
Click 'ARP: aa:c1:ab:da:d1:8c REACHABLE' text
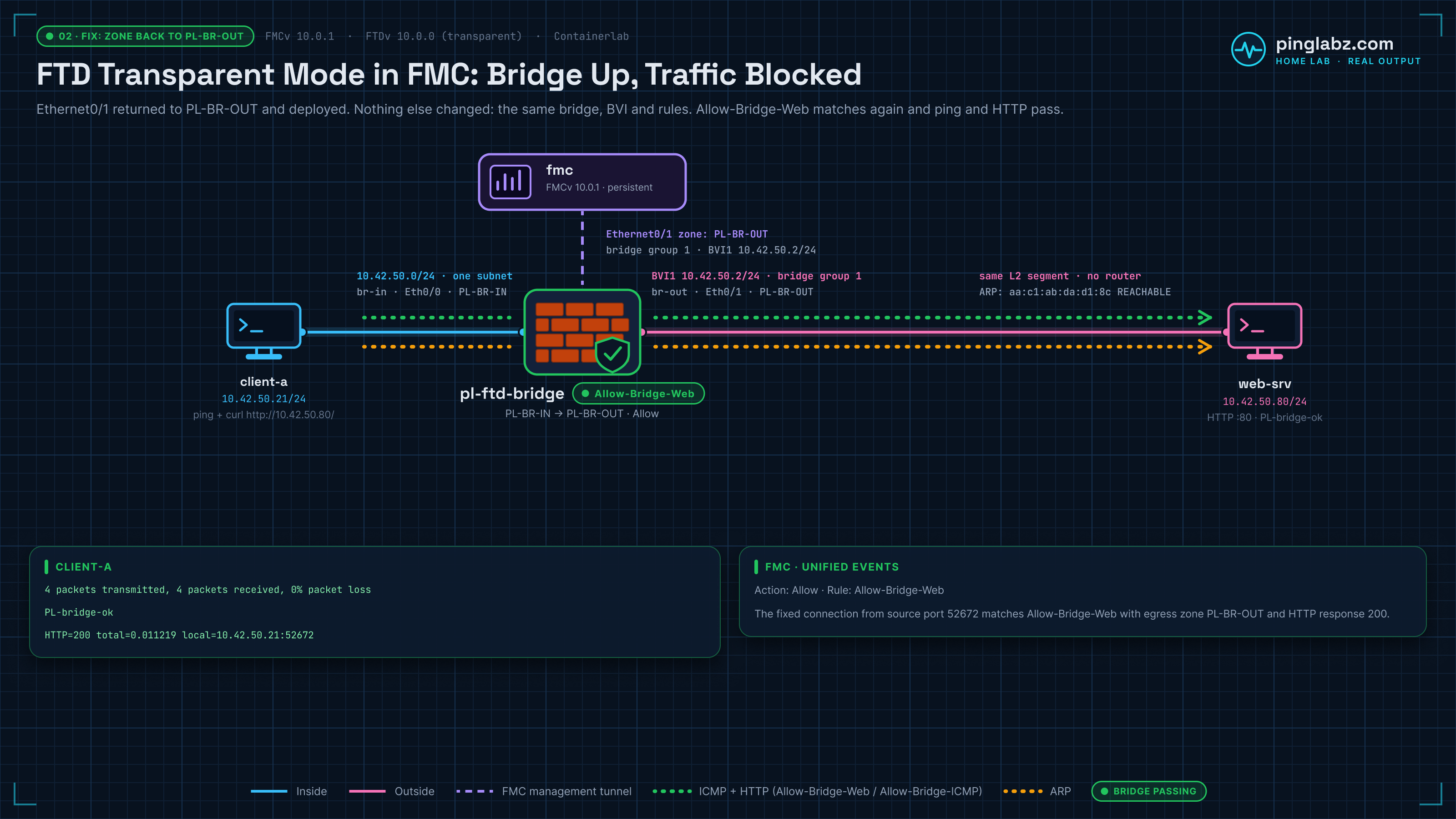pos(1074,292)
